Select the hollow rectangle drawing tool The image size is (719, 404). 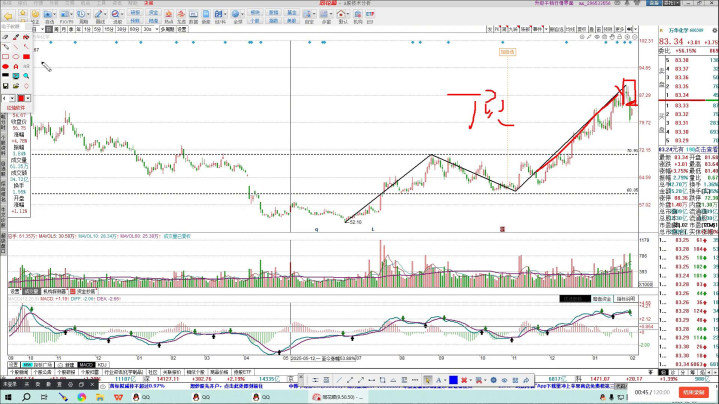coord(6,57)
